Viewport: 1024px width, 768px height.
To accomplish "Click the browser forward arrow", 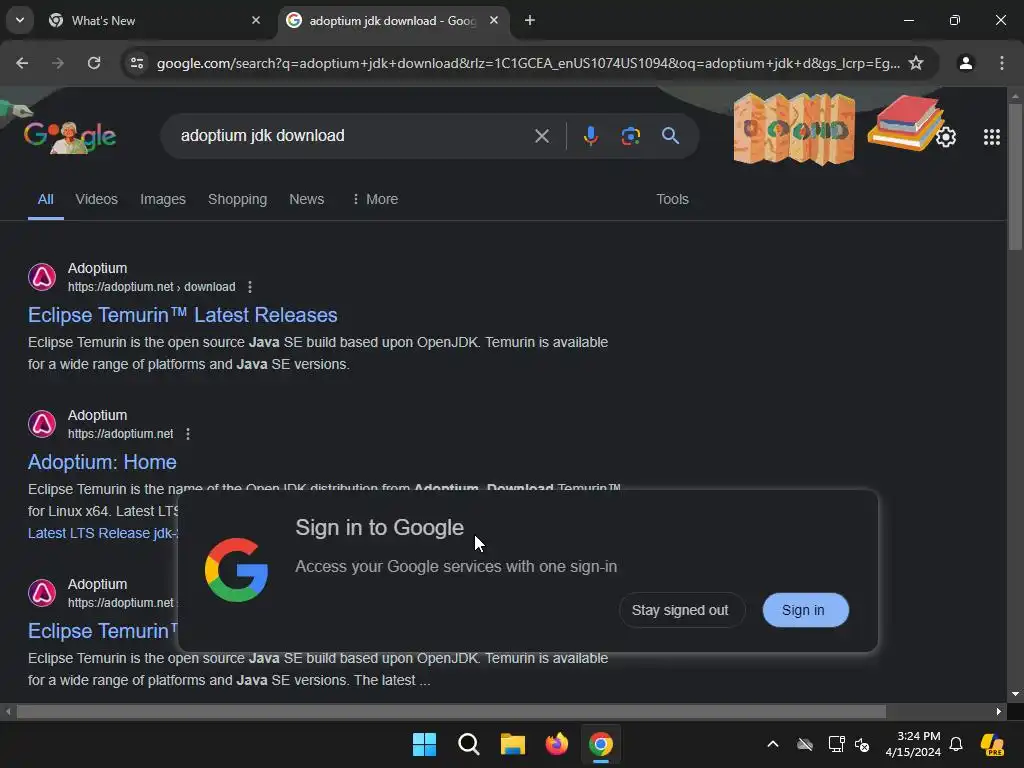I will coord(58,63).
